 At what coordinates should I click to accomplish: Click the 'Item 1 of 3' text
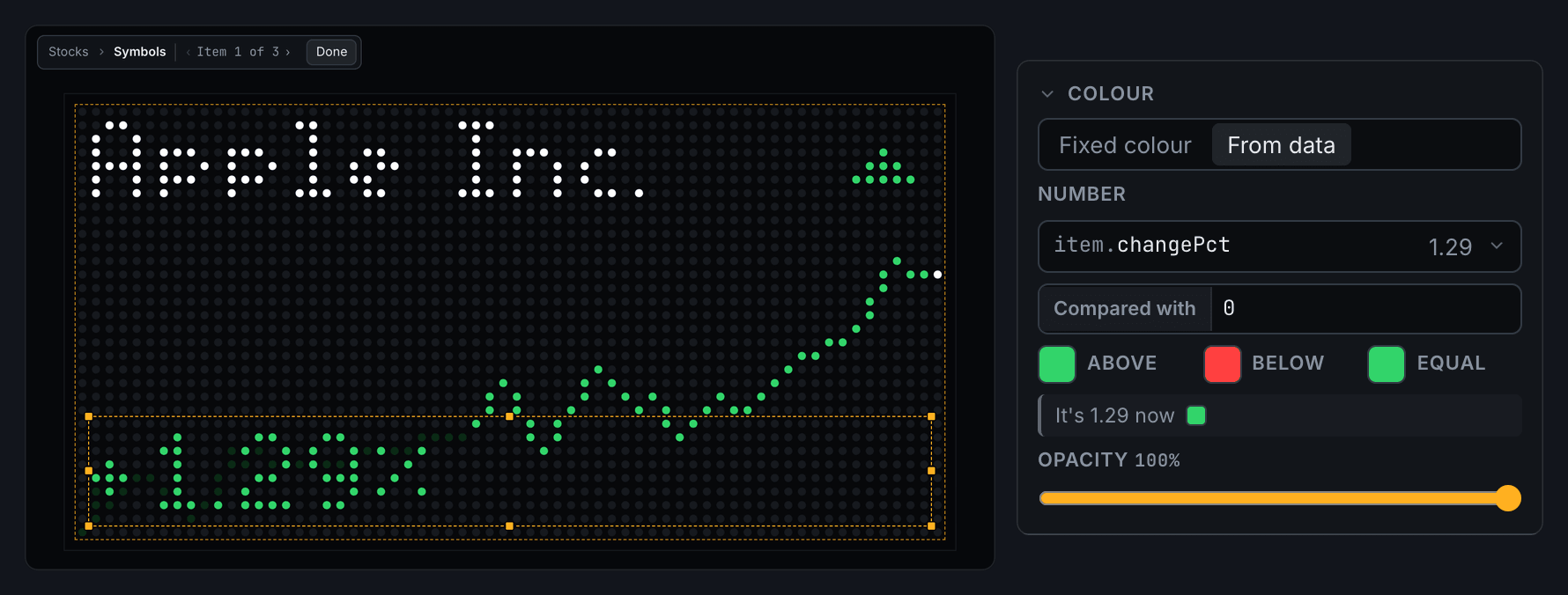click(x=238, y=52)
